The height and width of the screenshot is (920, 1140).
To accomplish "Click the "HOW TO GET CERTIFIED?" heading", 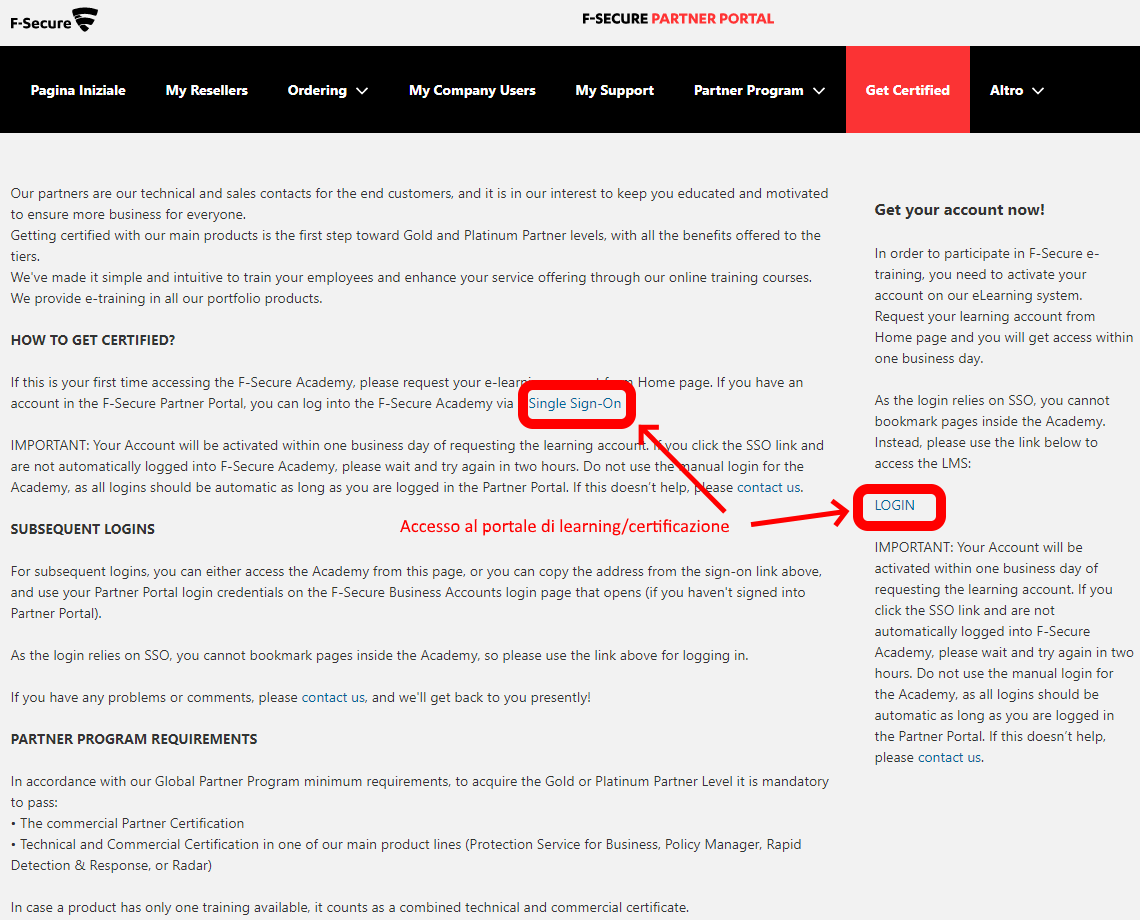I will point(93,340).
